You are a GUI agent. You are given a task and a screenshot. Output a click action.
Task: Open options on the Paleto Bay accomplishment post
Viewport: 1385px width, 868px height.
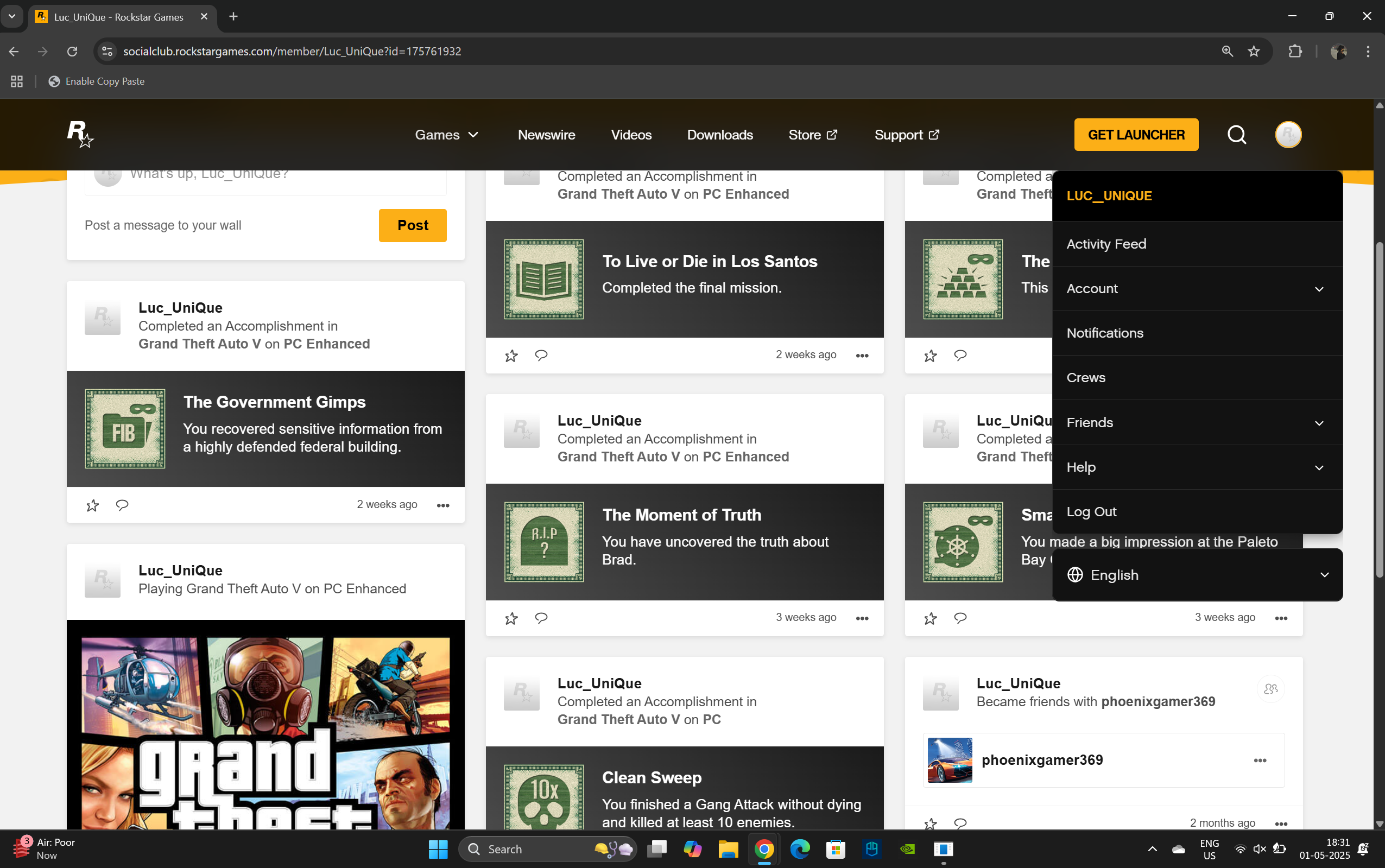point(1281,618)
